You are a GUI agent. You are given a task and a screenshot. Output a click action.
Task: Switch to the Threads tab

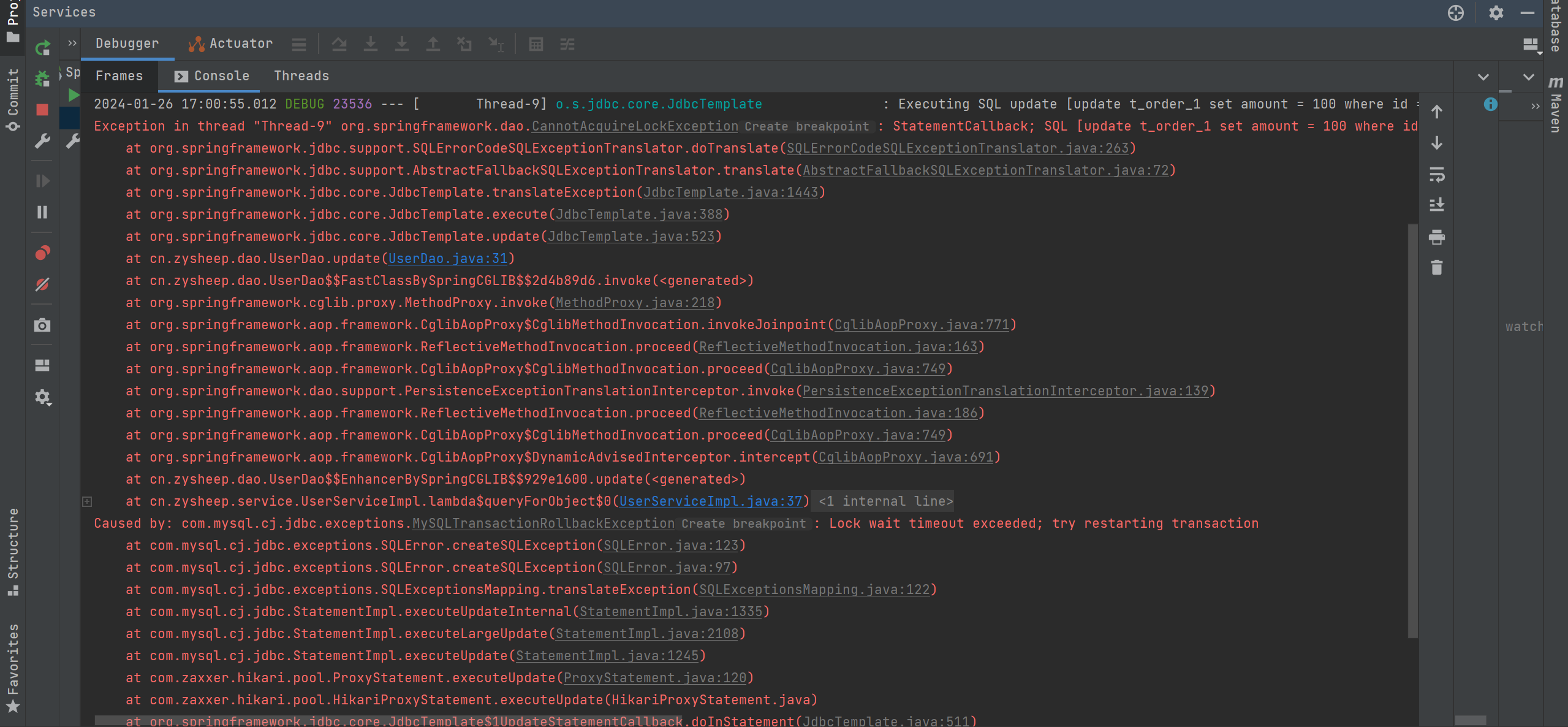pos(301,76)
